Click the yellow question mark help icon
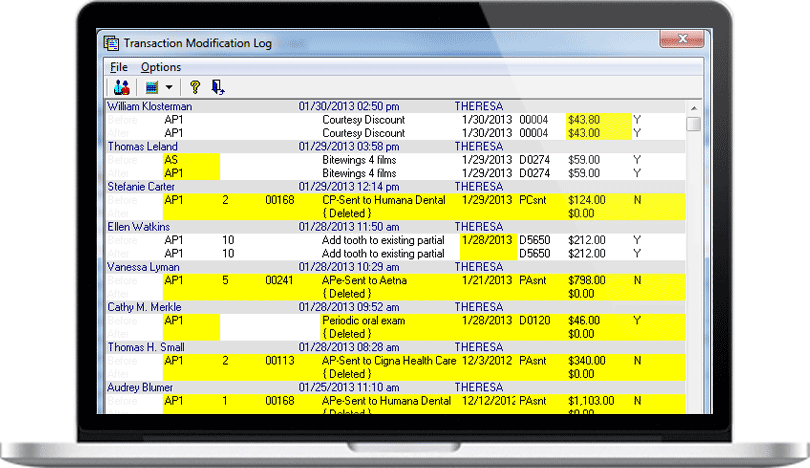 (195, 87)
